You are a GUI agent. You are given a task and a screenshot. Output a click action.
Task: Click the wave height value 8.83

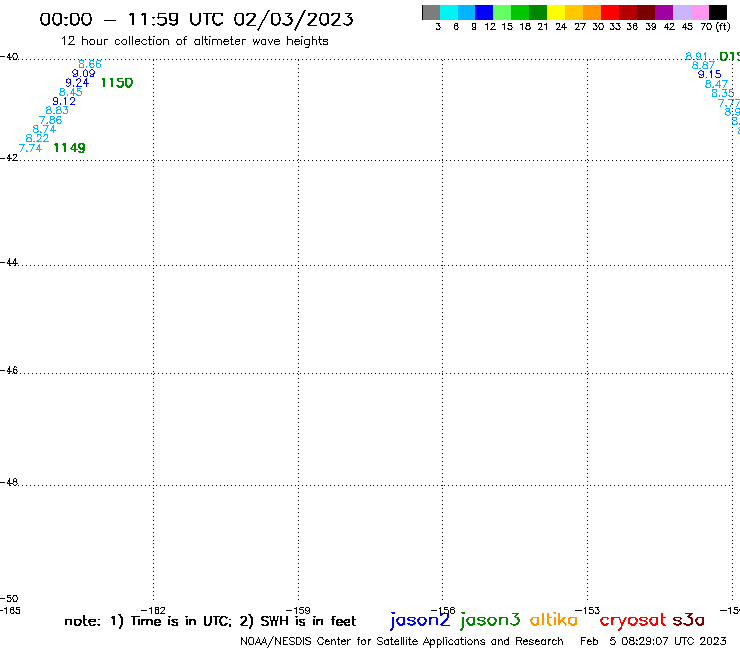57,110
